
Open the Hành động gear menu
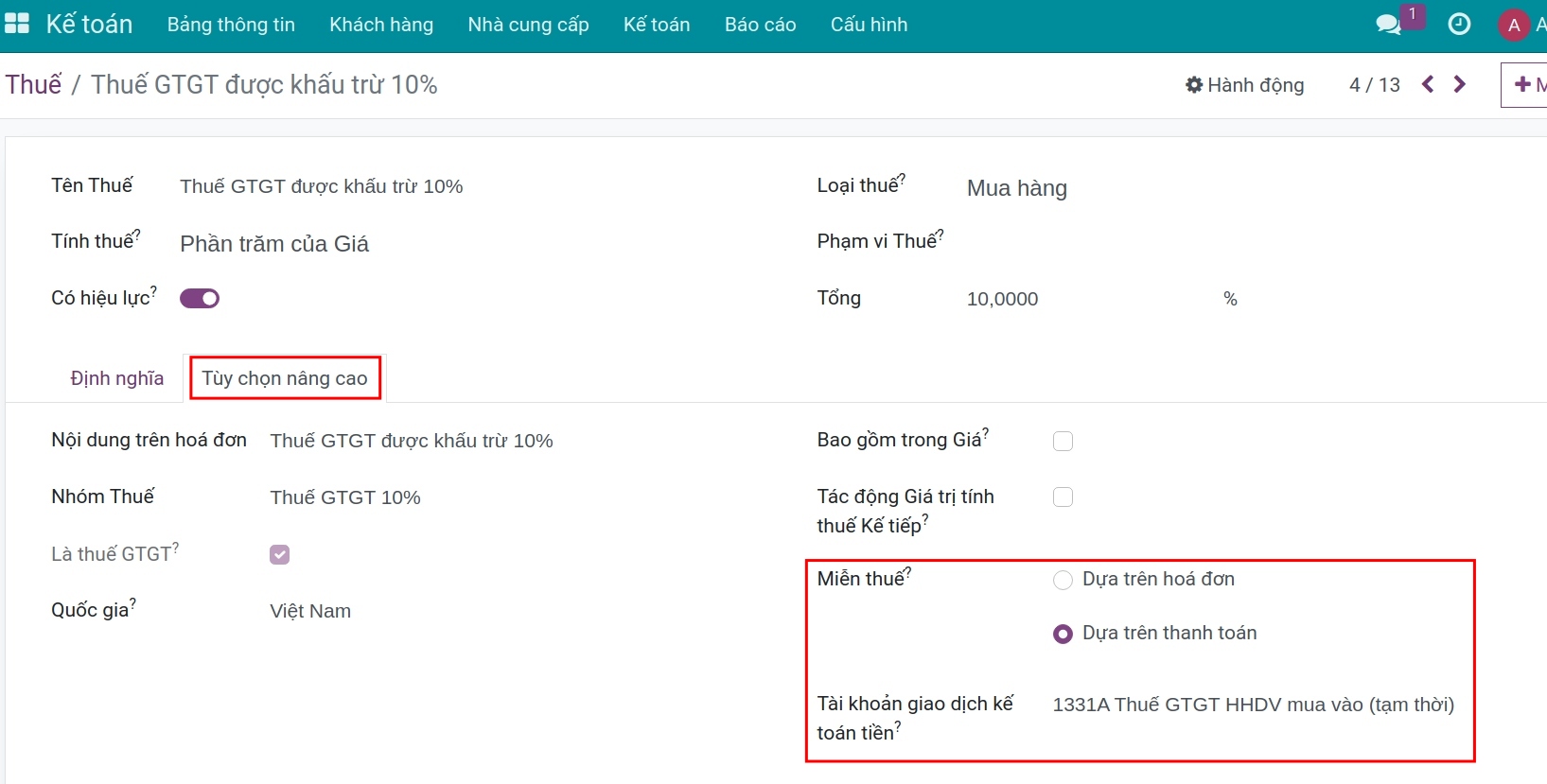[1244, 85]
